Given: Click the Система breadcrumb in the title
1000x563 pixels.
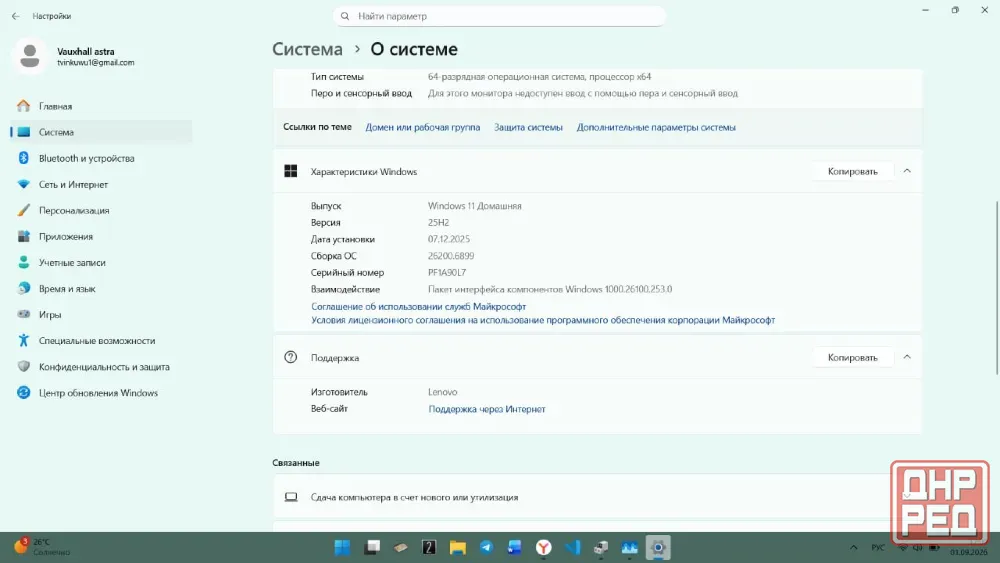Looking at the screenshot, I should [307, 49].
